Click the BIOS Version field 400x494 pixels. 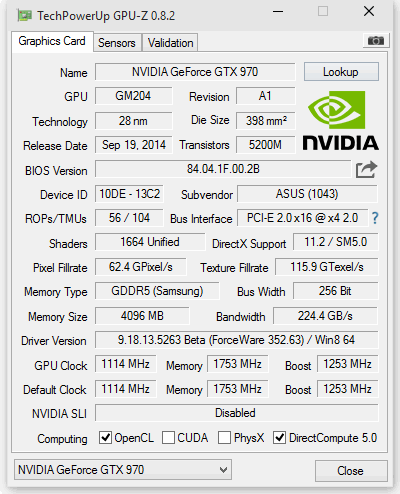(223, 169)
